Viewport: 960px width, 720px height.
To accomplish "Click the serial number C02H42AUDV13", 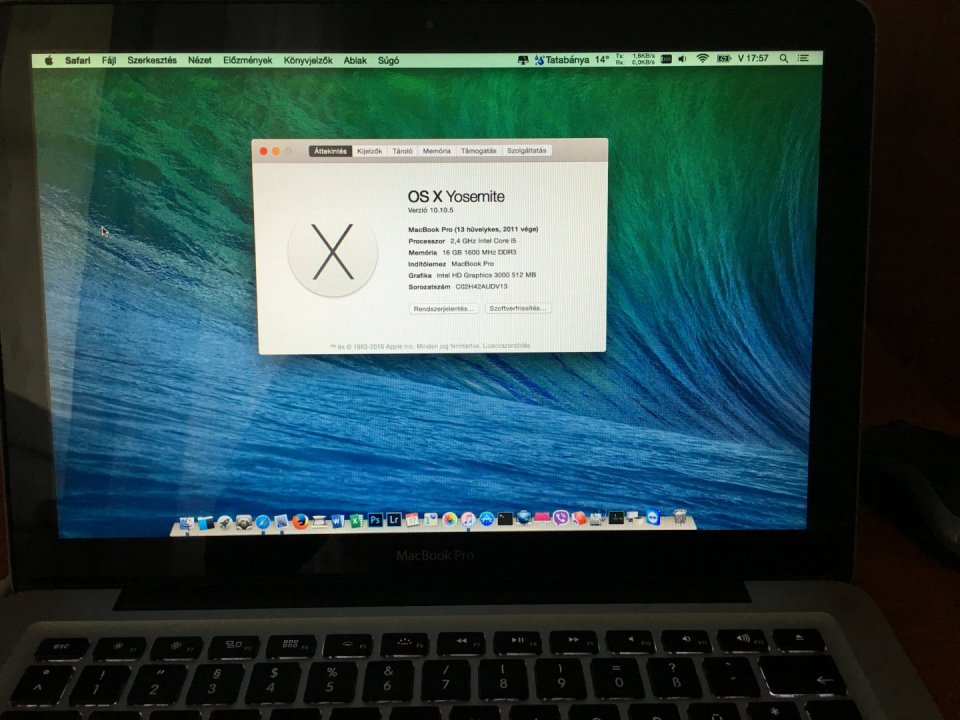I will pos(481,287).
